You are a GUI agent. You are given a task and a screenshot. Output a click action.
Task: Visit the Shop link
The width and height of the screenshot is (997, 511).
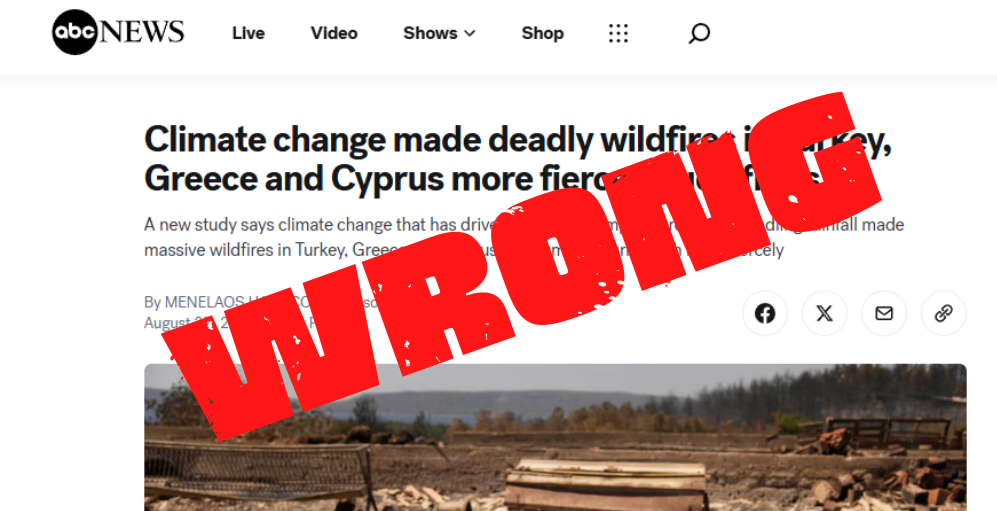click(x=542, y=33)
